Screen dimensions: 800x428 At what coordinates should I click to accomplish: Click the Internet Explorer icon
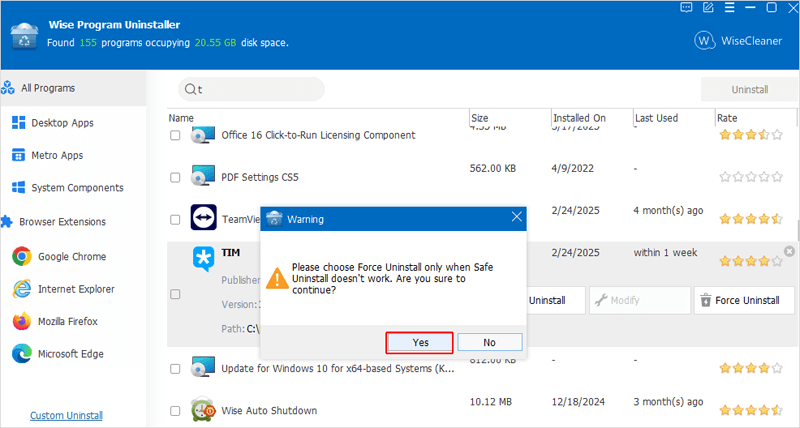click(21, 289)
